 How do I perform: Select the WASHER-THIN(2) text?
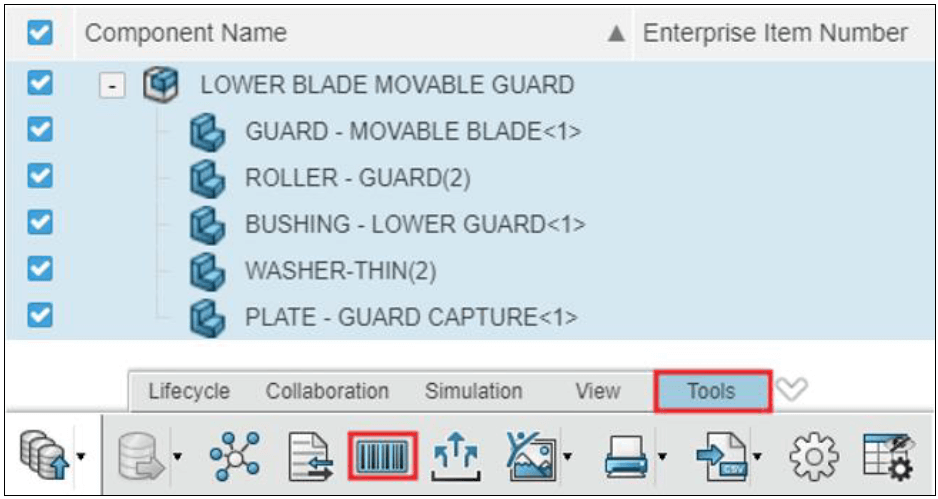click(341, 271)
